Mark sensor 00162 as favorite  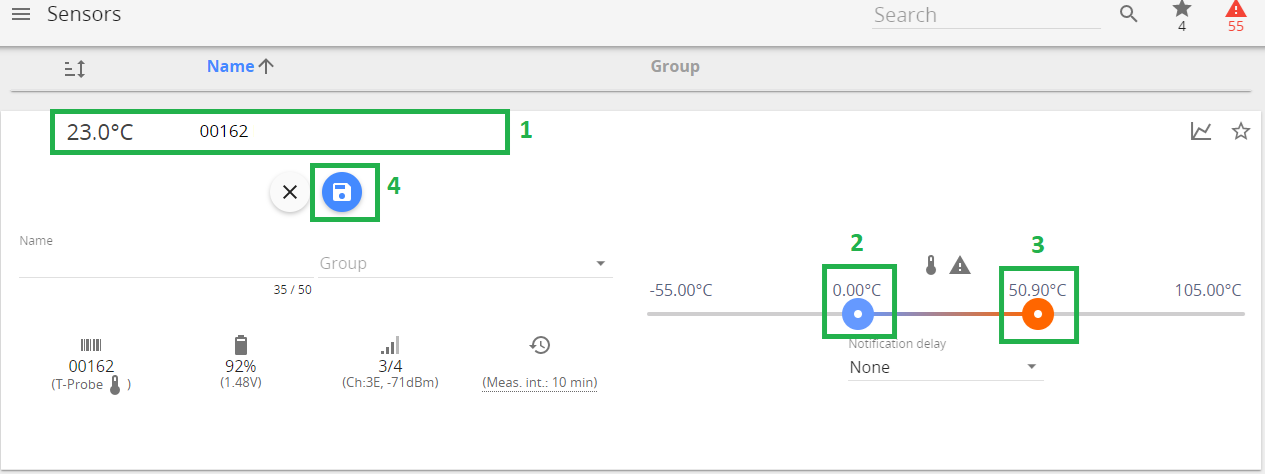click(1241, 131)
